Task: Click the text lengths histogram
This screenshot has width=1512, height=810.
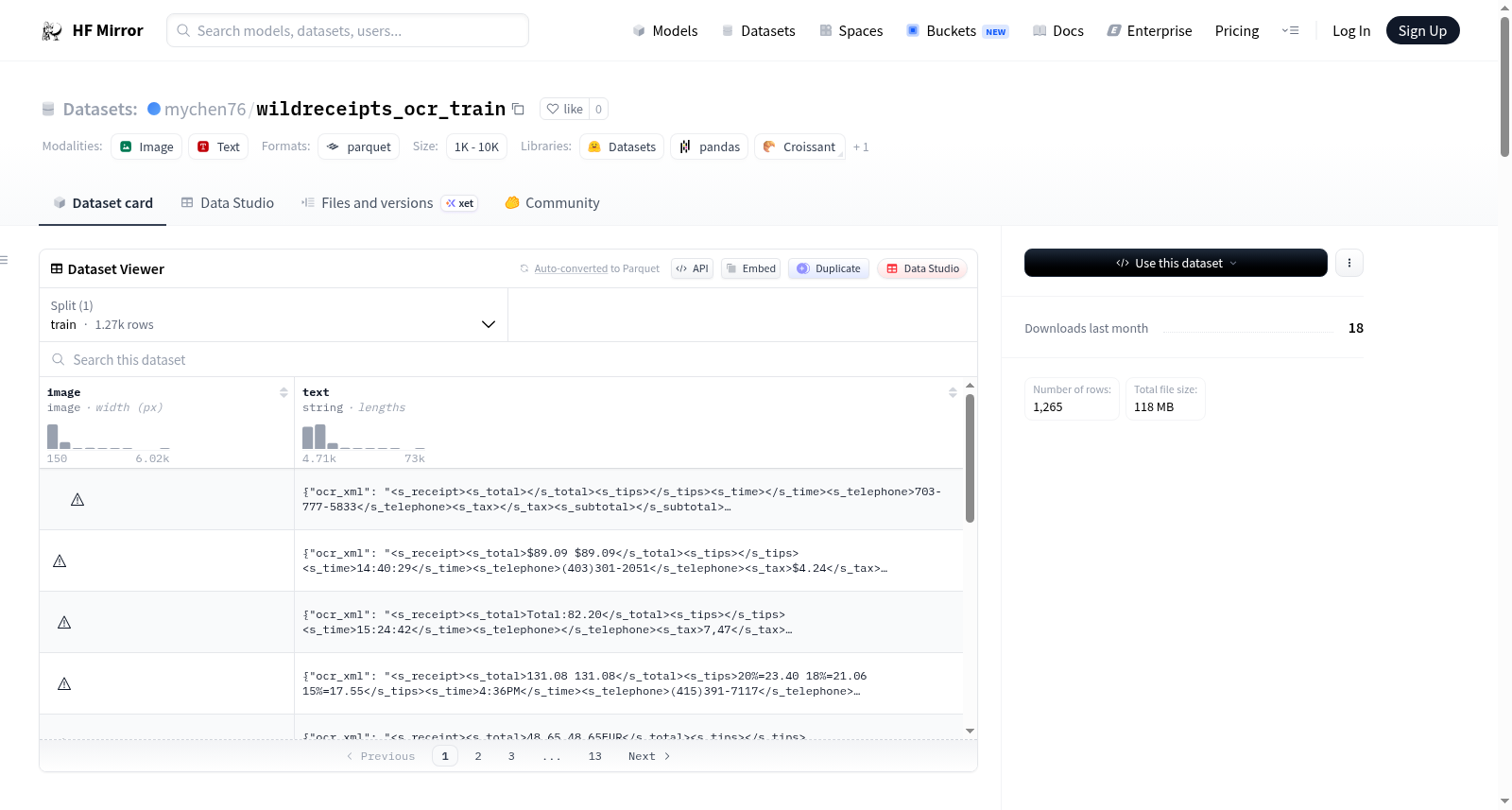Action: click(364, 436)
